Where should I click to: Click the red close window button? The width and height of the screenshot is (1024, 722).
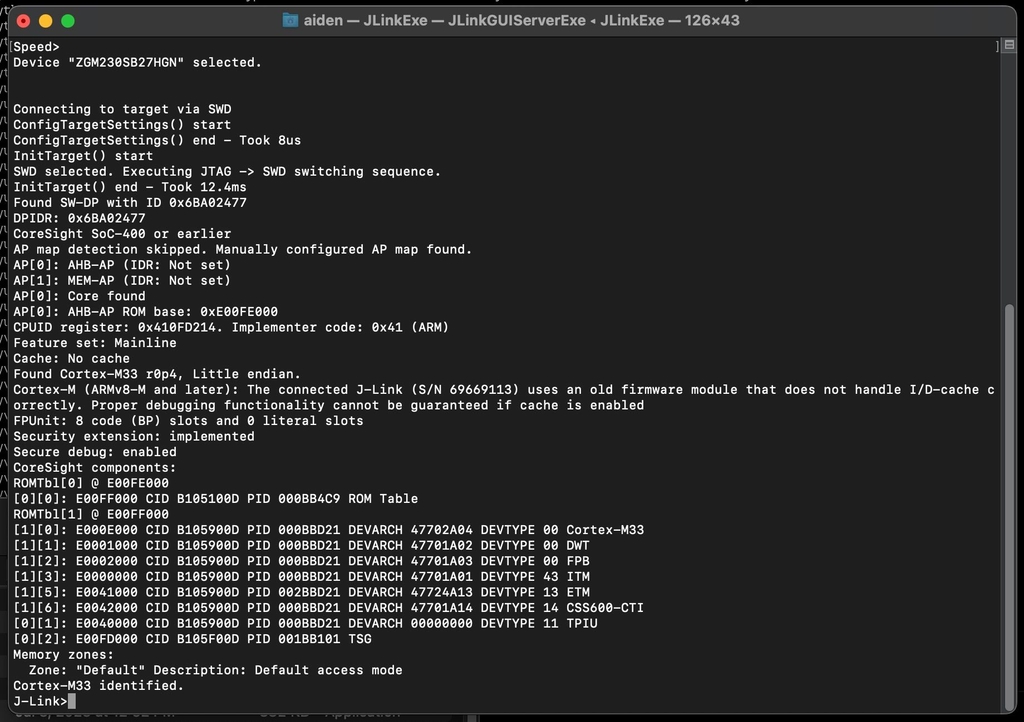24,21
